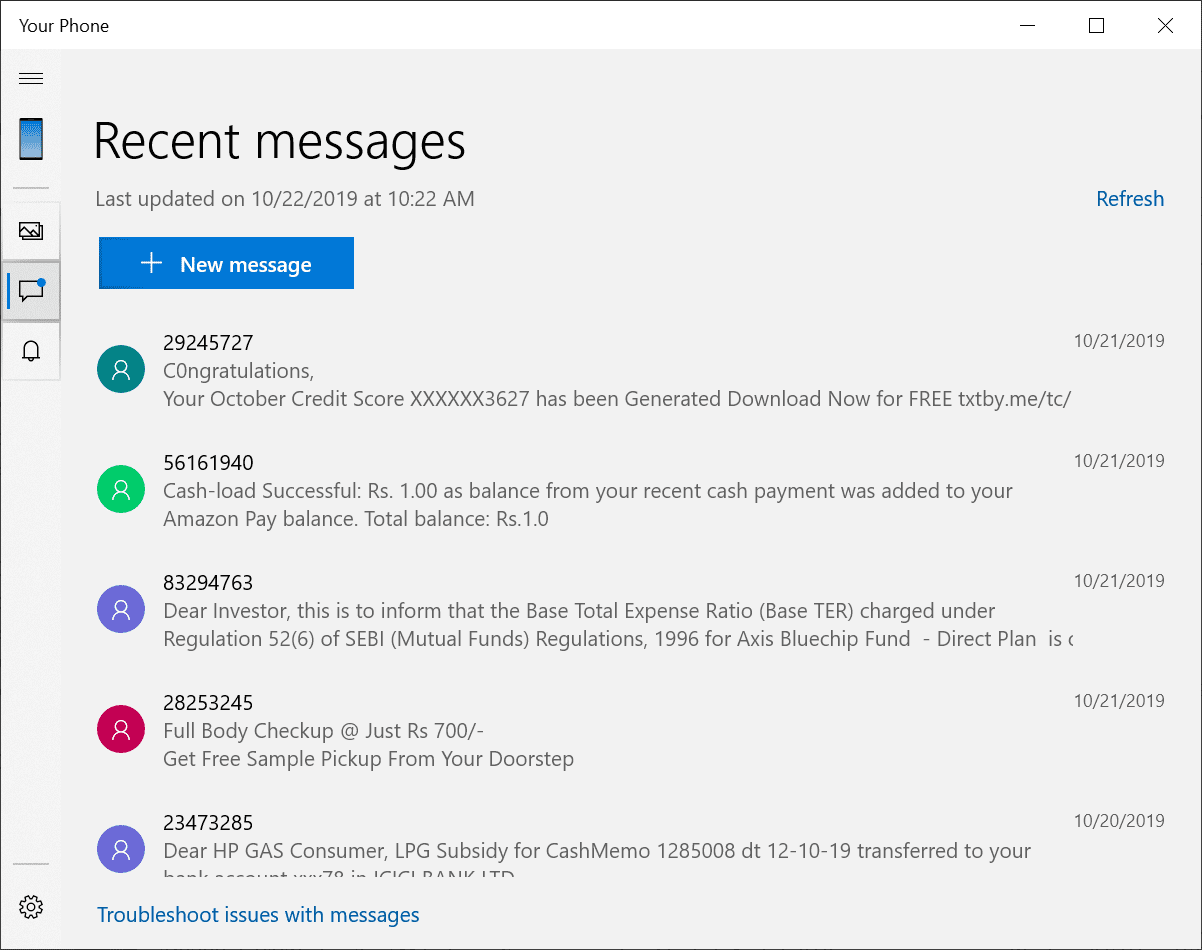1202x950 pixels.
Task: Open the Amazon Pay cash-load message
Action: pyautogui.click(x=500, y=490)
